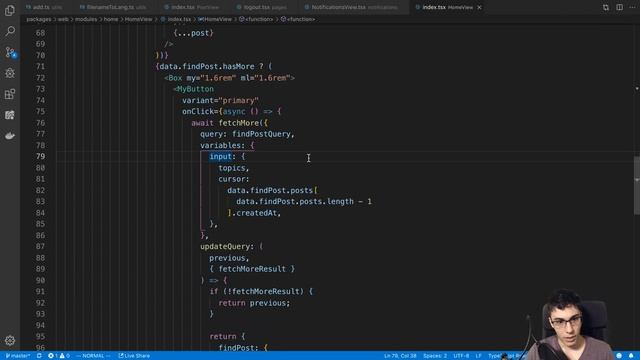The image size is (640, 360).
Task: Click the master branch indicator in status bar
Action: click(x=18, y=356)
